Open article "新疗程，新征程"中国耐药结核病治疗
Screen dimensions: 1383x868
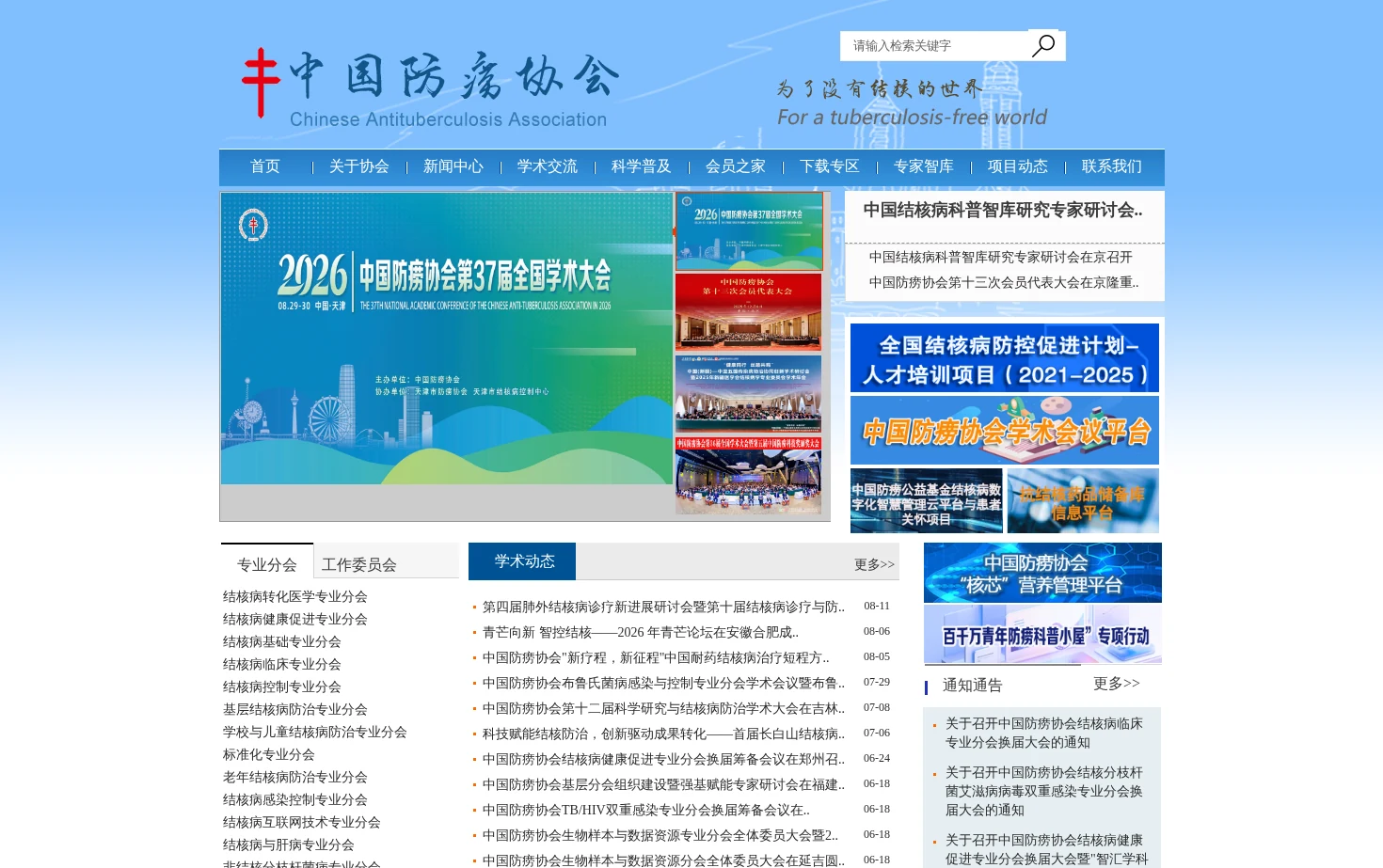click(656, 657)
